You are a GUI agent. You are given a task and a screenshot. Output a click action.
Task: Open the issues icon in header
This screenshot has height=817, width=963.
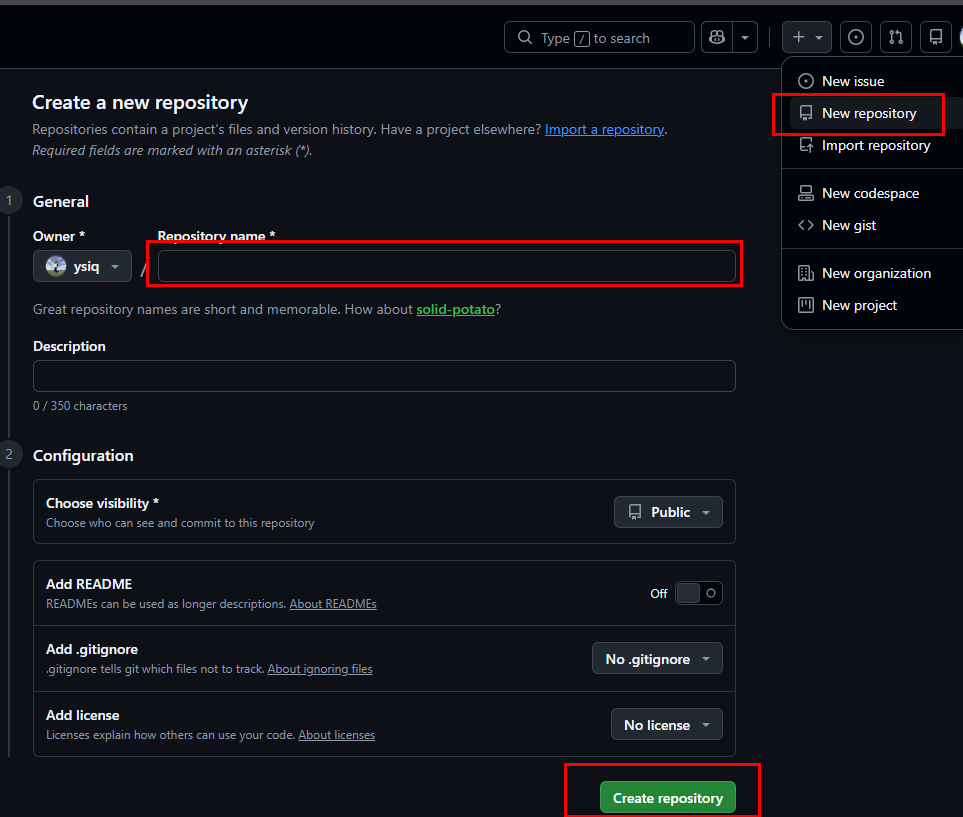(x=856, y=37)
